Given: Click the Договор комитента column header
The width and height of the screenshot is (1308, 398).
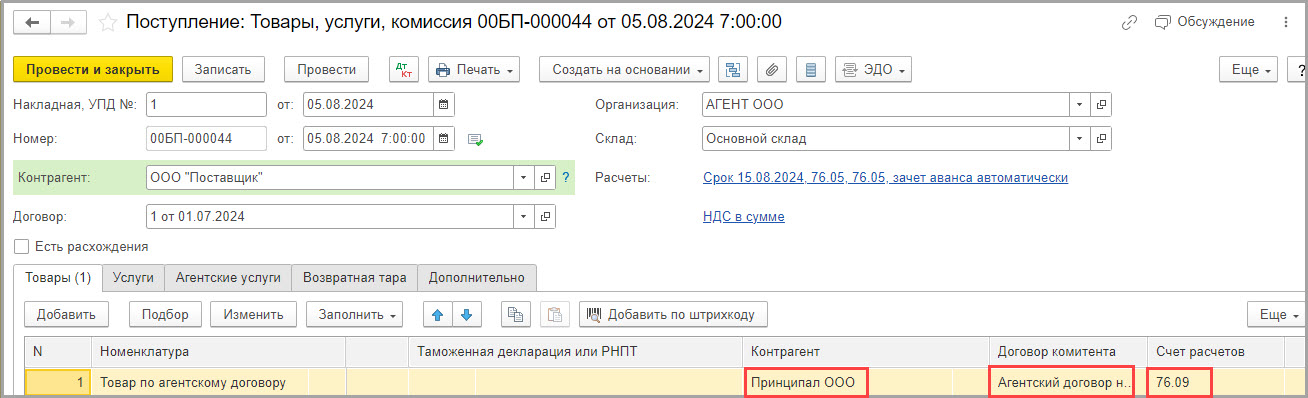Looking at the screenshot, I should coord(1066,351).
